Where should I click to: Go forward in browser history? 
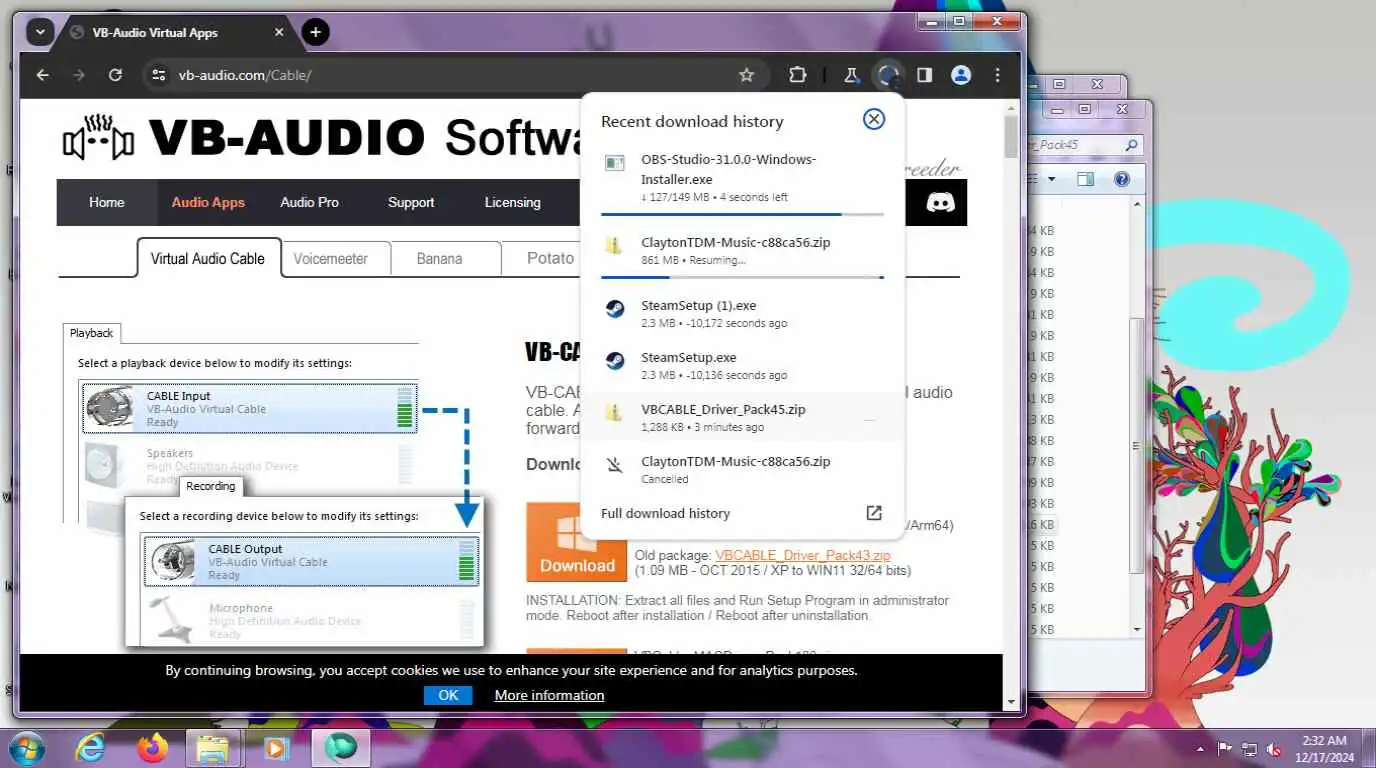coord(78,75)
